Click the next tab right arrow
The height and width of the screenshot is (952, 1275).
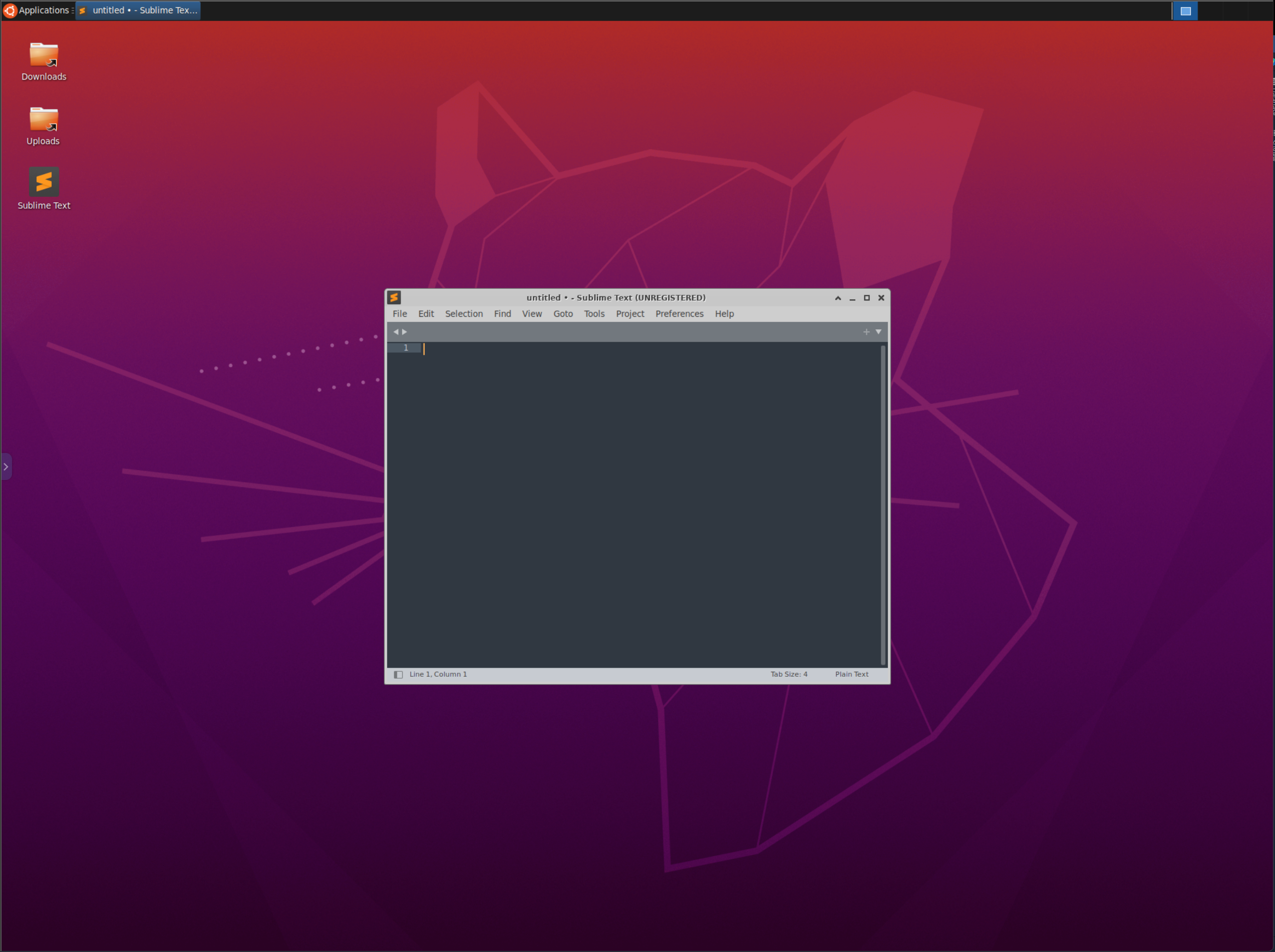click(405, 332)
